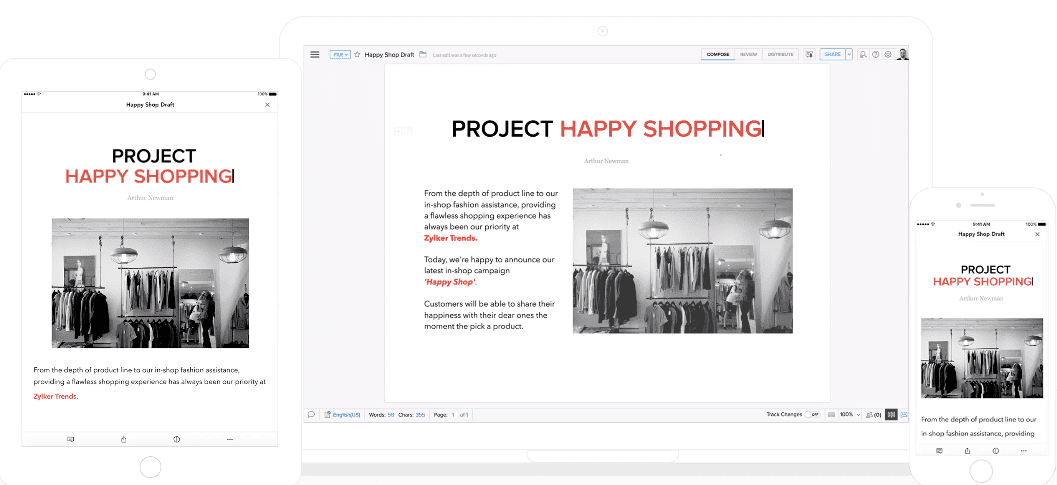Switch to the Review tab
The image size is (1057, 485).
pyautogui.click(x=748, y=54)
